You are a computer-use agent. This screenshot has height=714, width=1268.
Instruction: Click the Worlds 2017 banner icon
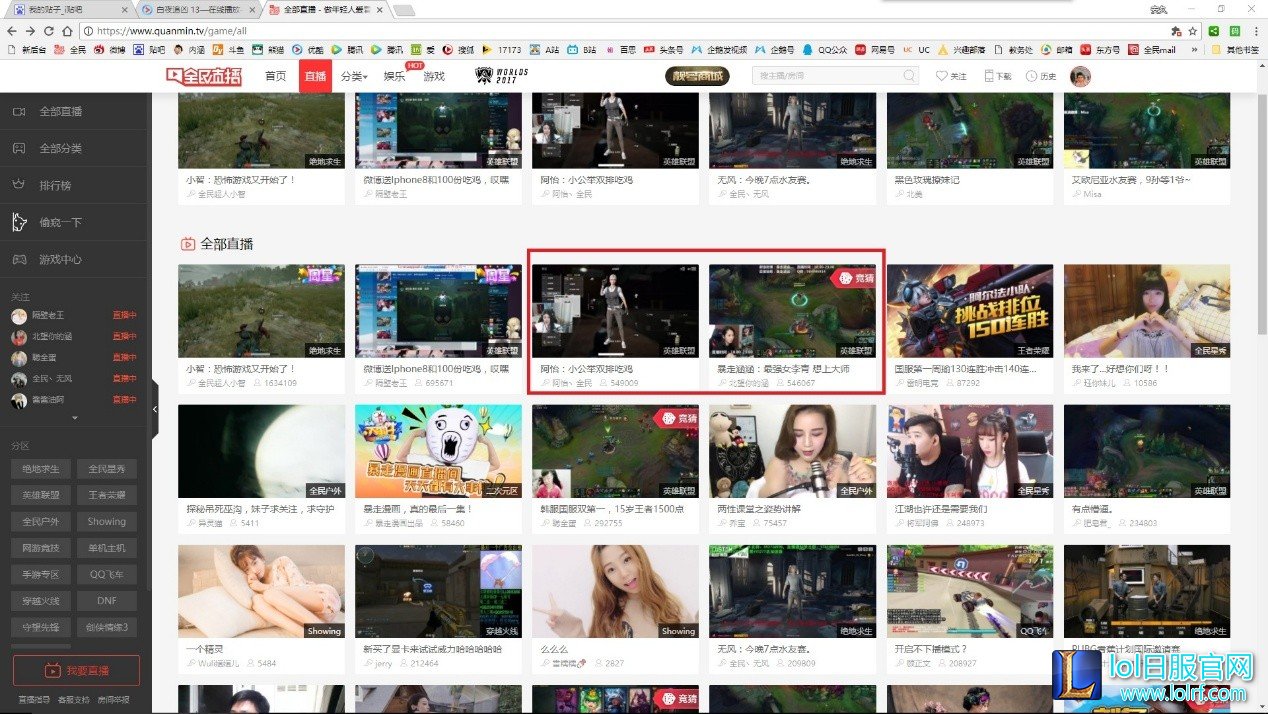(501, 76)
